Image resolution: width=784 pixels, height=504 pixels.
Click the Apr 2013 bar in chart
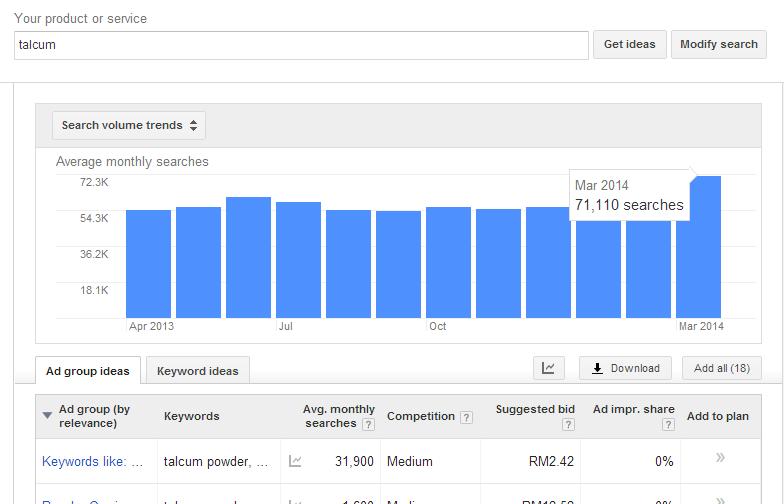click(x=148, y=264)
